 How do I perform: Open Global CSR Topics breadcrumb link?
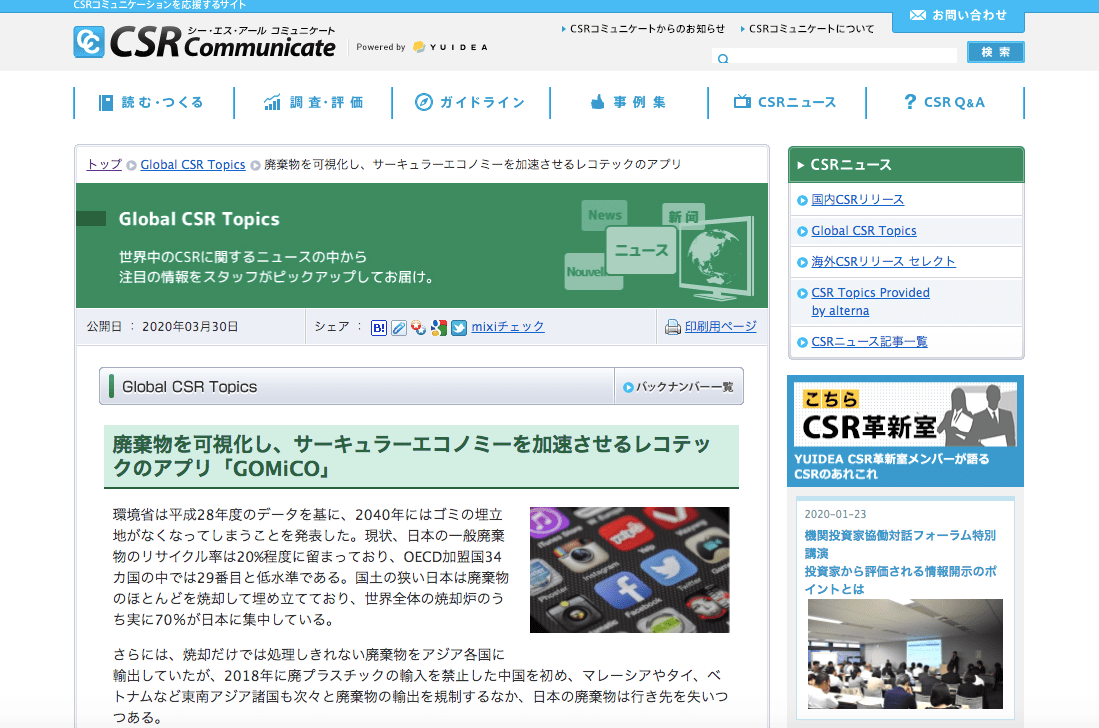[x=193, y=165]
